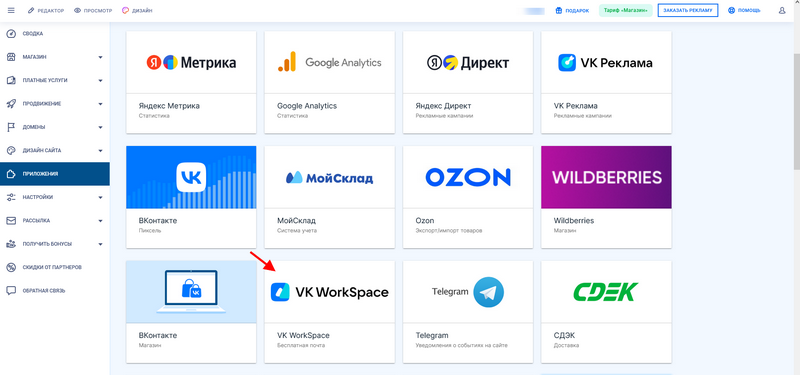Select the Приложения menu item
Screen dimensions: 800x375
click(x=55, y=174)
